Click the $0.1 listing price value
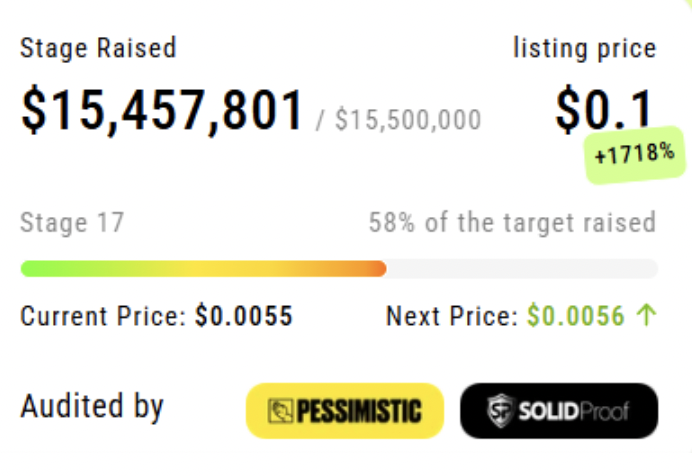 pos(605,111)
